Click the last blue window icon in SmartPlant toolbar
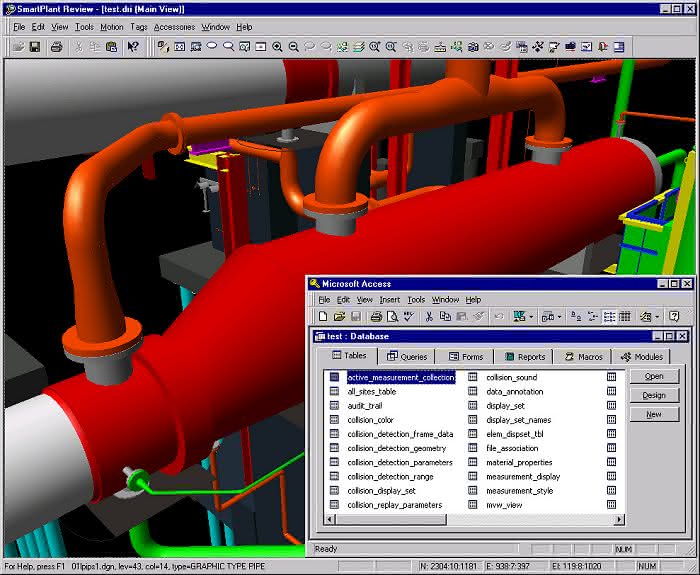700x575 pixels. [x=619, y=46]
